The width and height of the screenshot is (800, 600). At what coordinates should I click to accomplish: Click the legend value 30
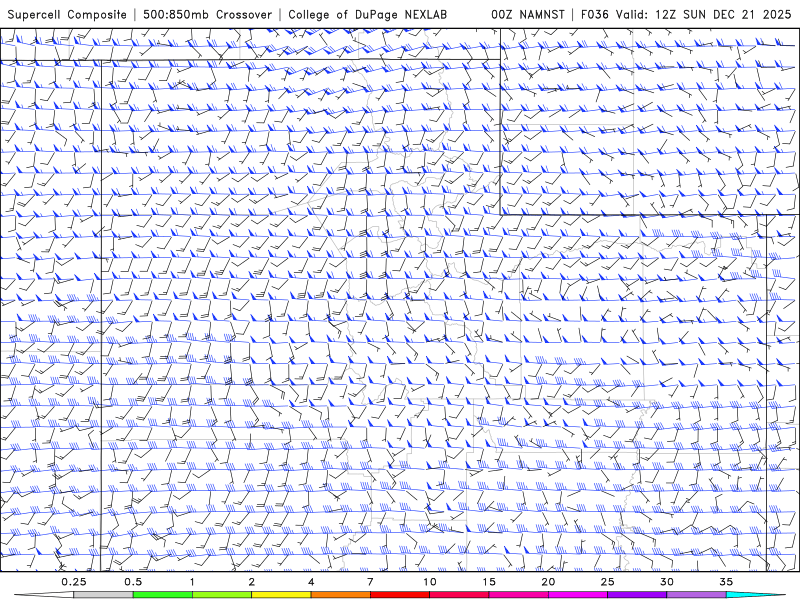(666, 582)
